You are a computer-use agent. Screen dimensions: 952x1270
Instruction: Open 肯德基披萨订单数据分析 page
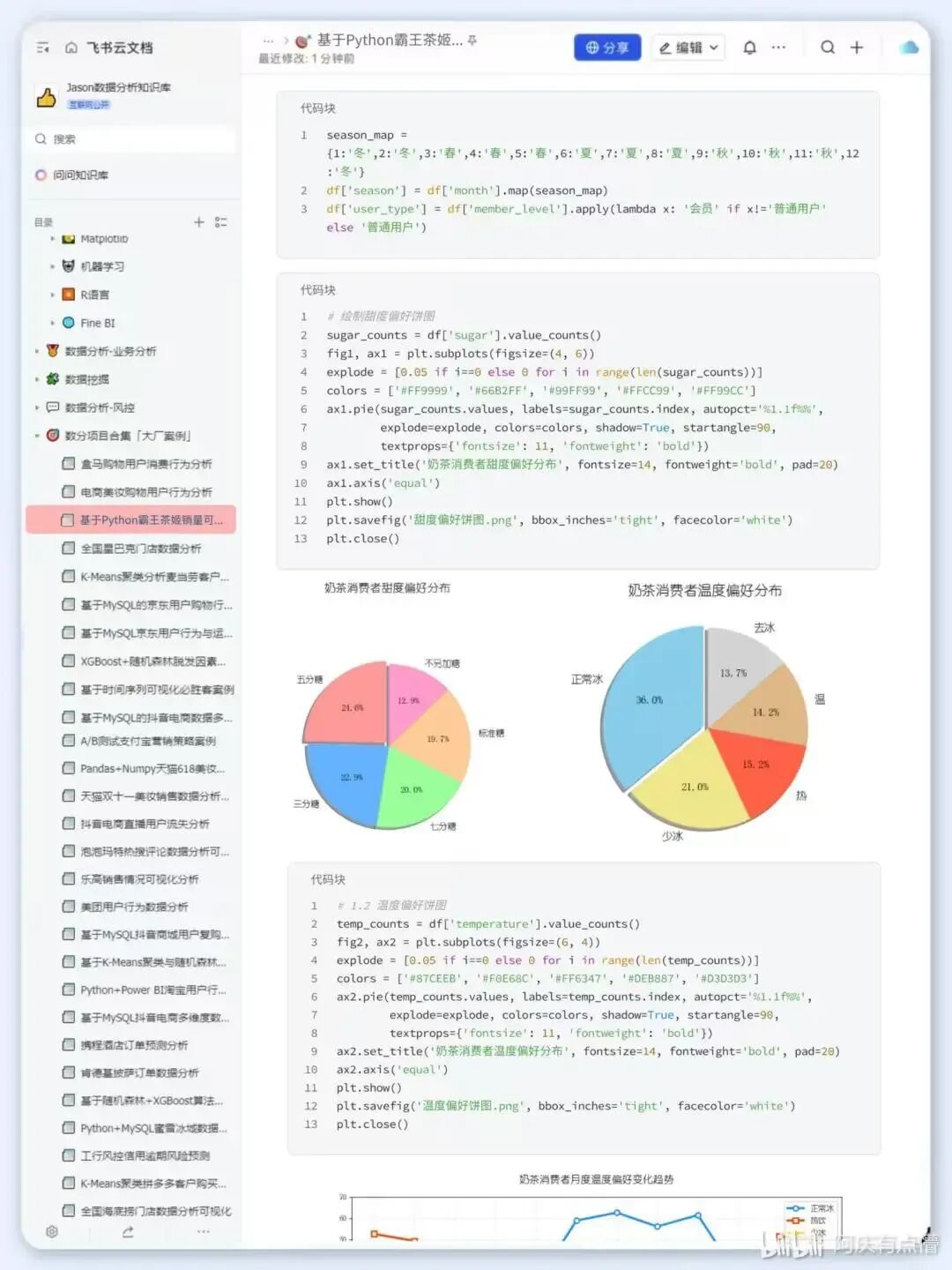(x=139, y=1073)
